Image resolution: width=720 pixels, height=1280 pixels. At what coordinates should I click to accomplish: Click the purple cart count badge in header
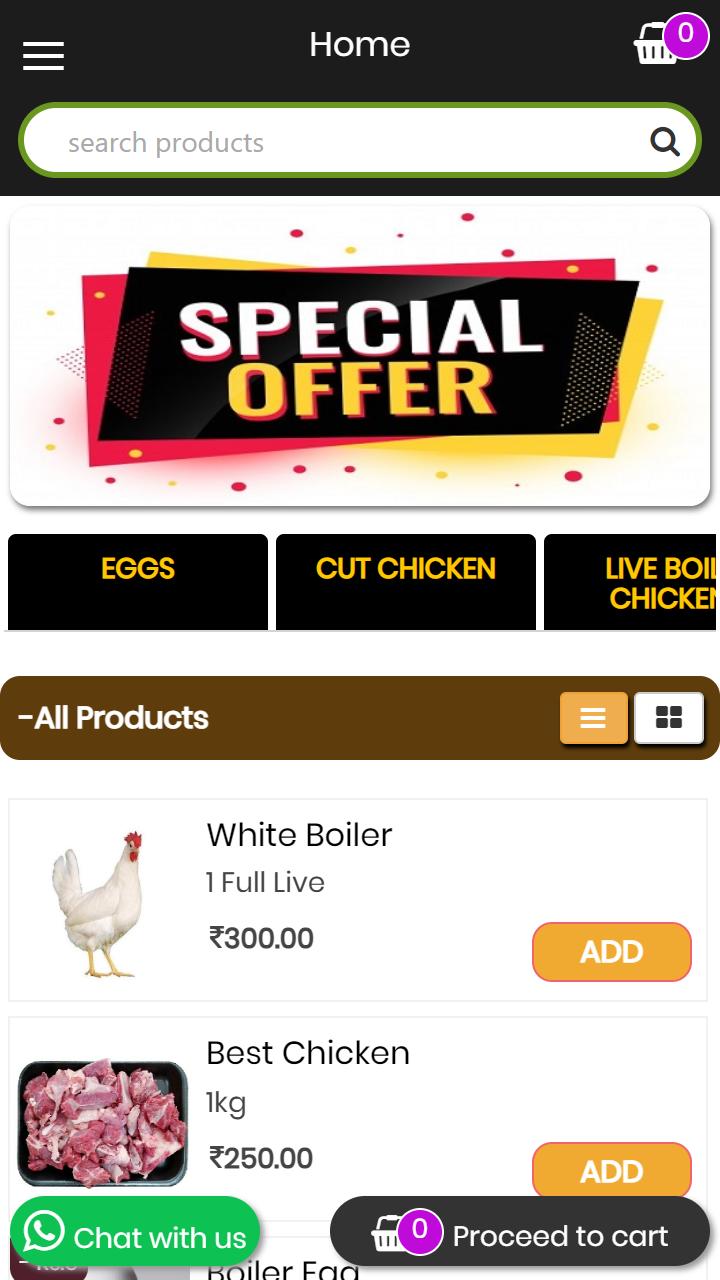click(x=685, y=36)
